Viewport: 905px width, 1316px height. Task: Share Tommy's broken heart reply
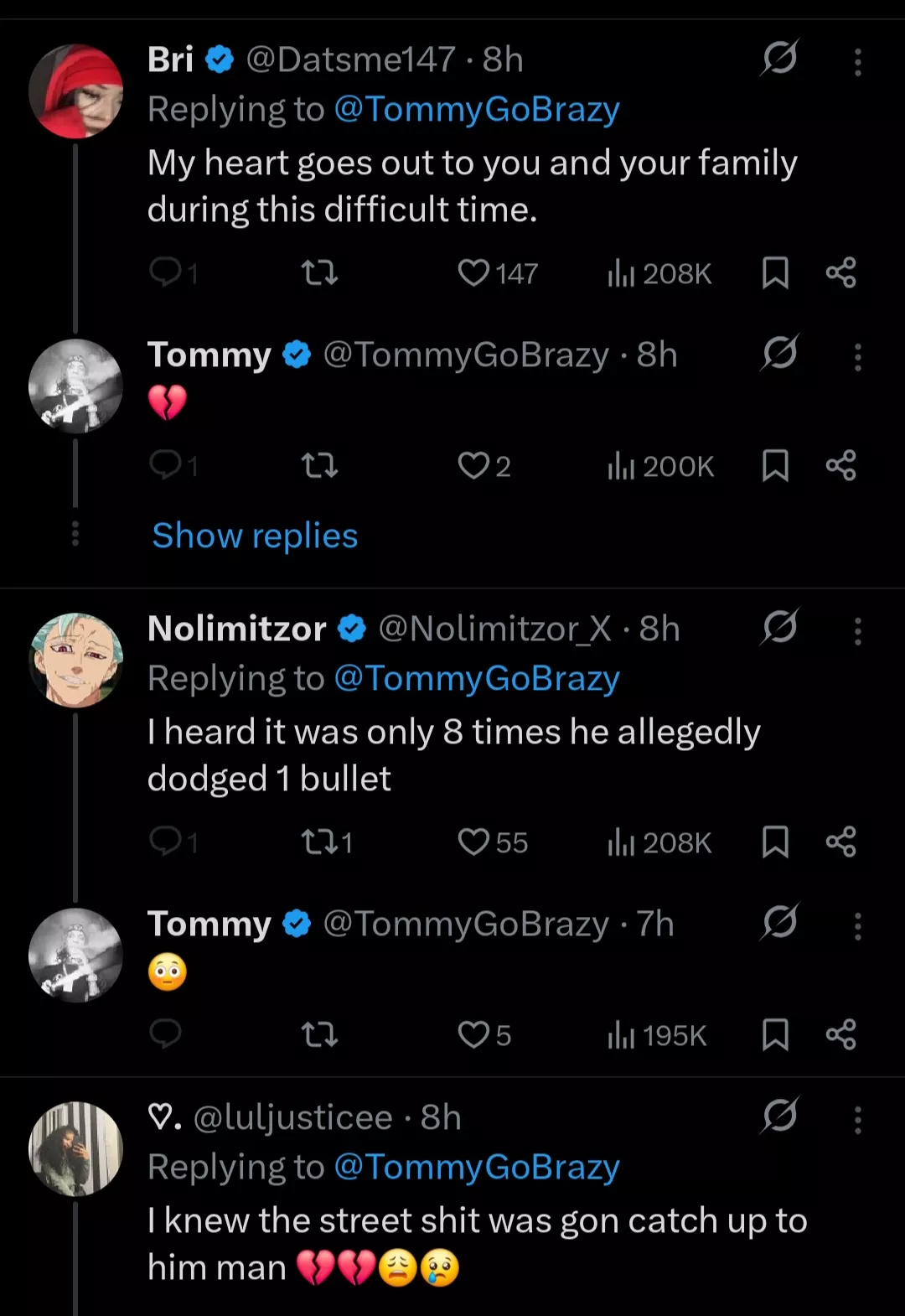pyautogui.click(x=840, y=465)
